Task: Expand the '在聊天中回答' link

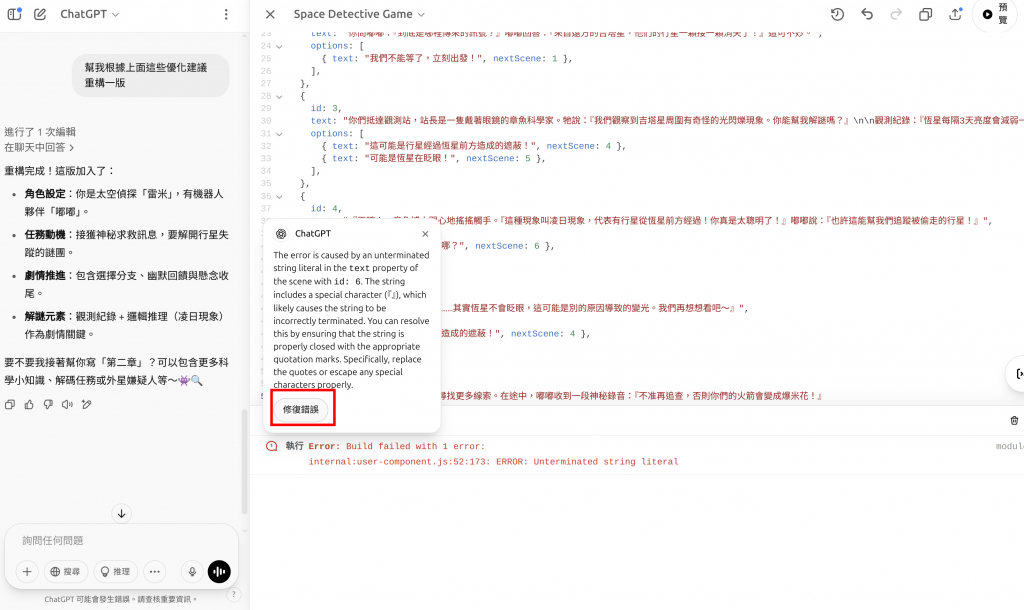Action: tap(39, 148)
